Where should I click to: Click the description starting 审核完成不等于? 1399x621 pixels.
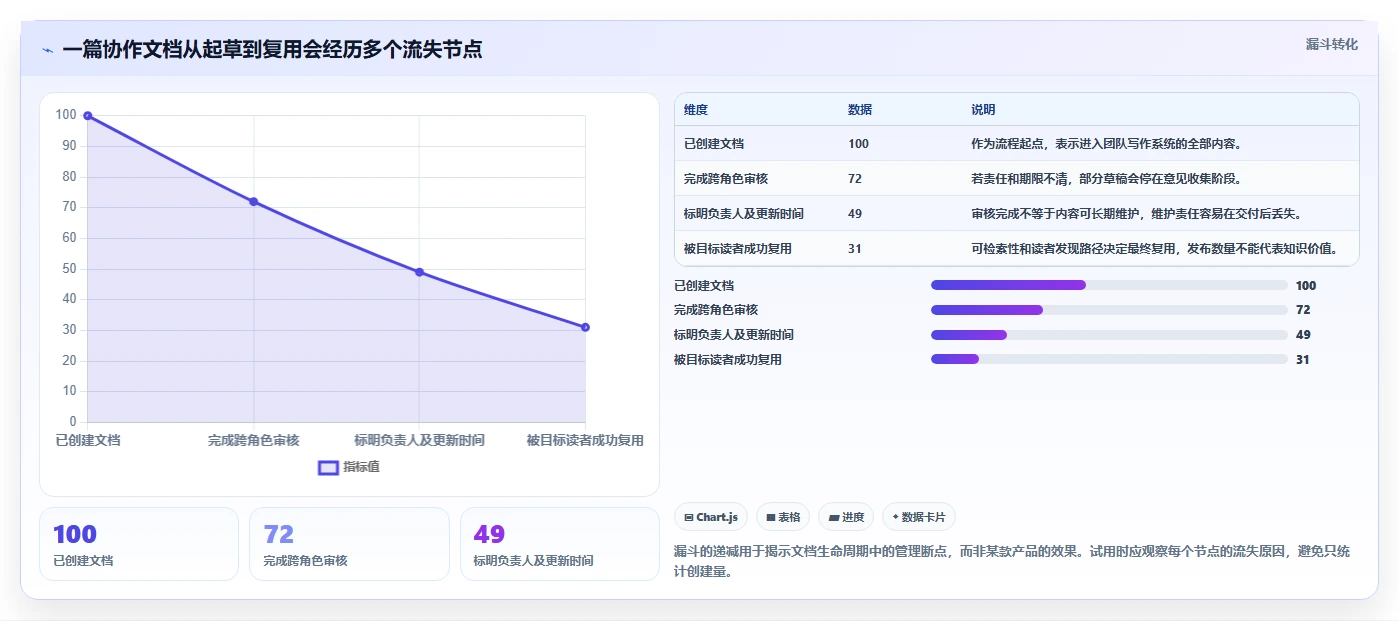[1136, 214]
